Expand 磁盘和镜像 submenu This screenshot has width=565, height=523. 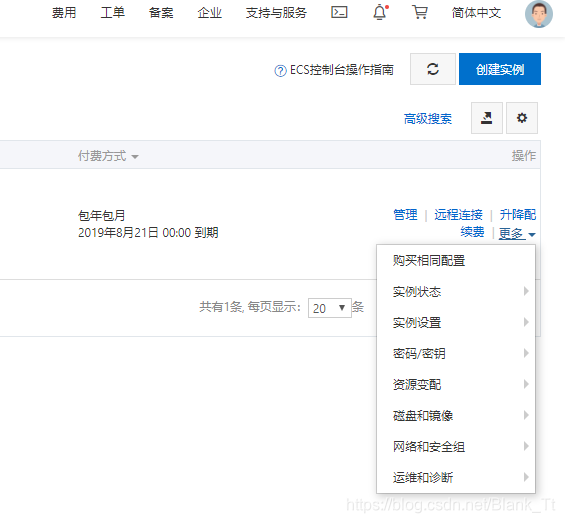(x=456, y=415)
